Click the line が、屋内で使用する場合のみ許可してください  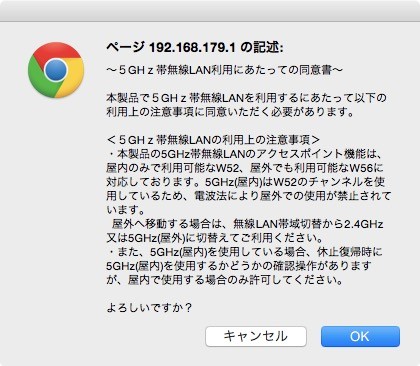pos(225,280)
